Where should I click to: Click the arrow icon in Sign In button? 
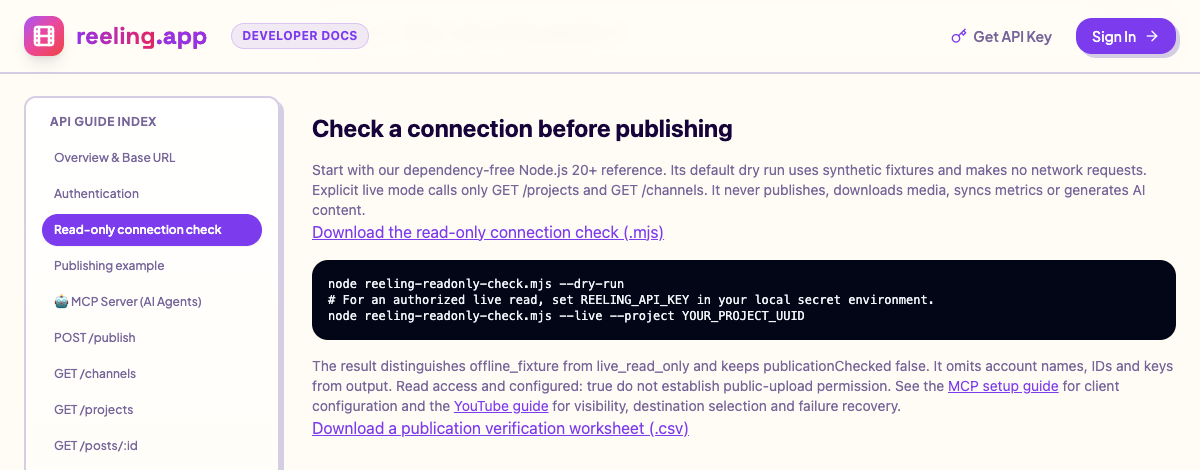pyautogui.click(x=1152, y=36)
